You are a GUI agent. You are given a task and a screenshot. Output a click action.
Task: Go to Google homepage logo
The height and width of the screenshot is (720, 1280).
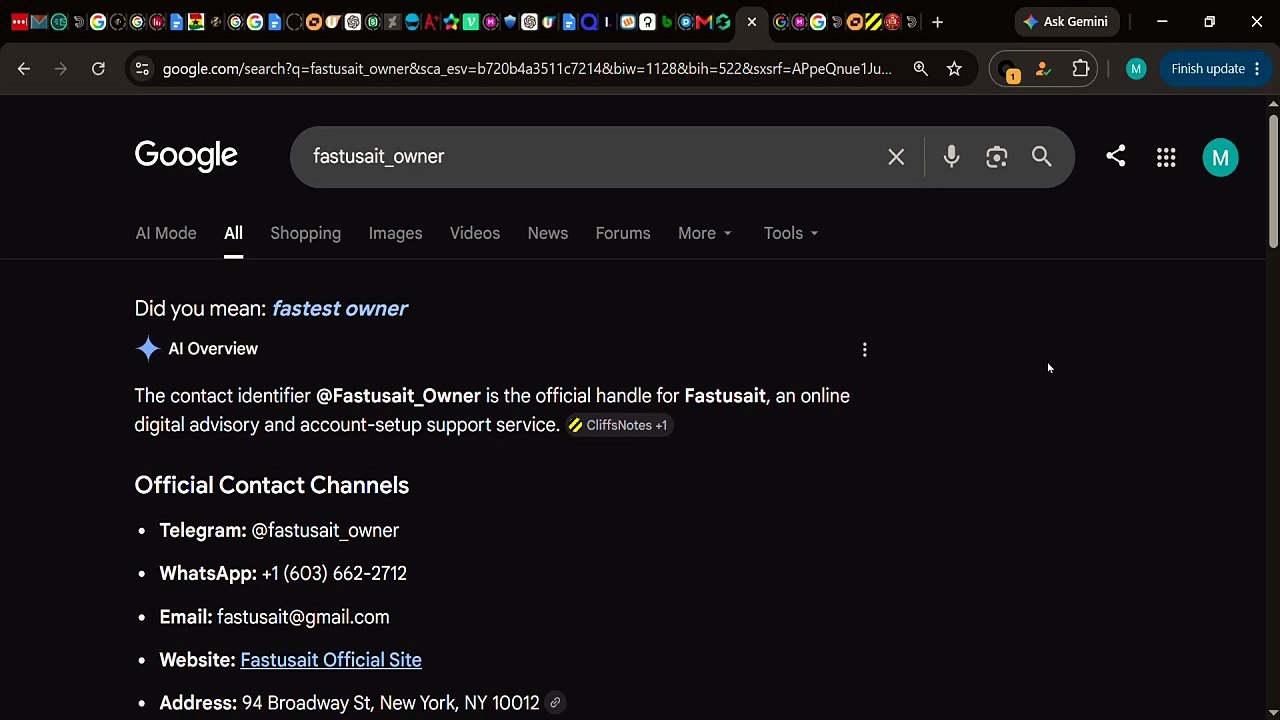click(186, 156)
